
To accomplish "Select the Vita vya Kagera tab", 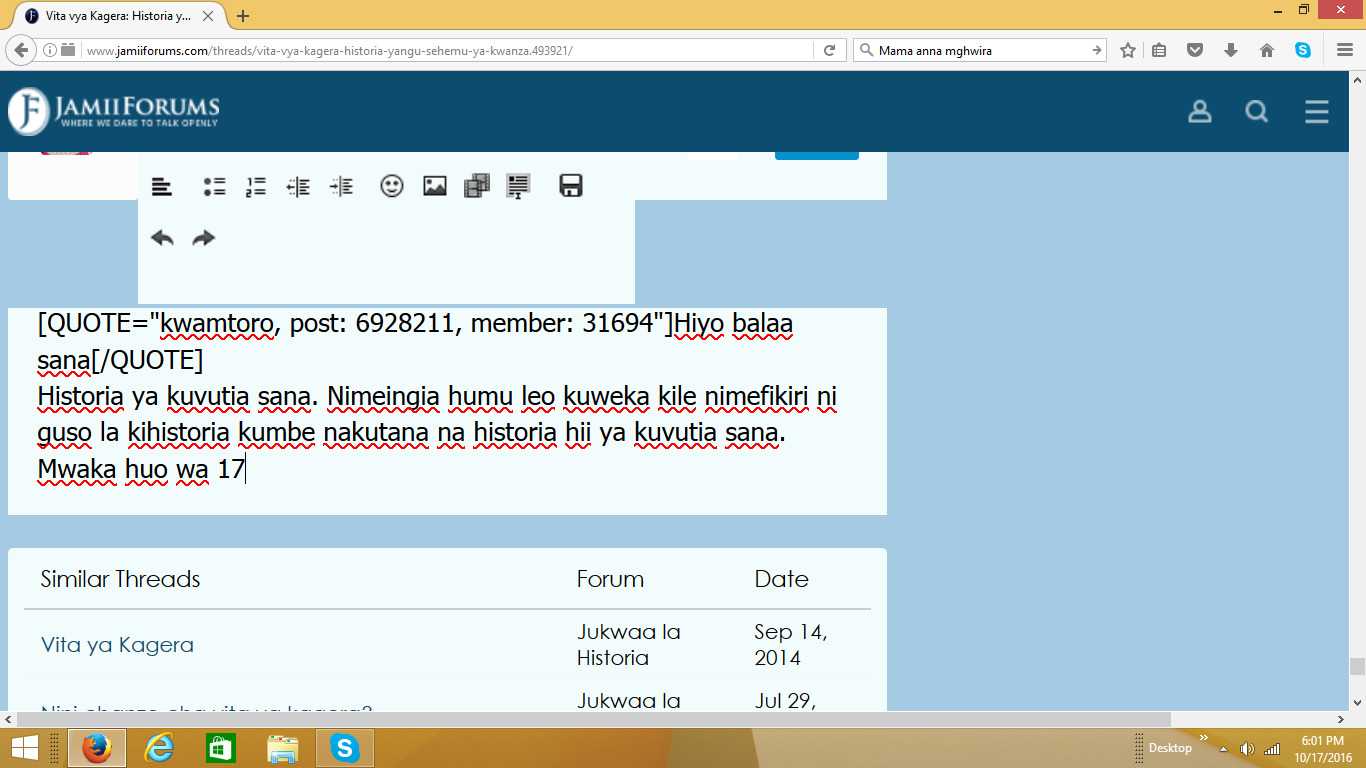I will tap(117, 16).
